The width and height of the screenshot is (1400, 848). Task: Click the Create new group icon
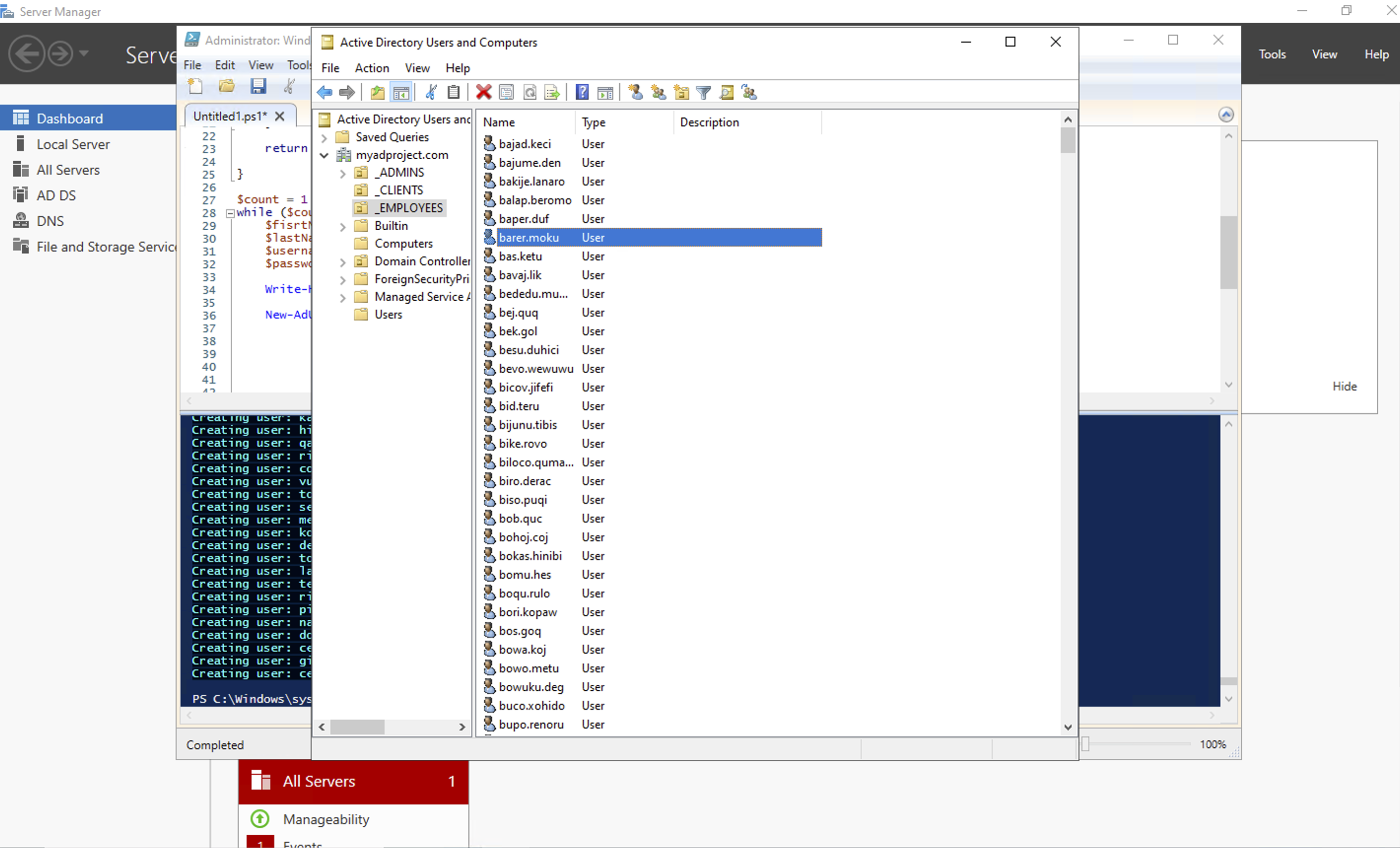tap(659, 92)
